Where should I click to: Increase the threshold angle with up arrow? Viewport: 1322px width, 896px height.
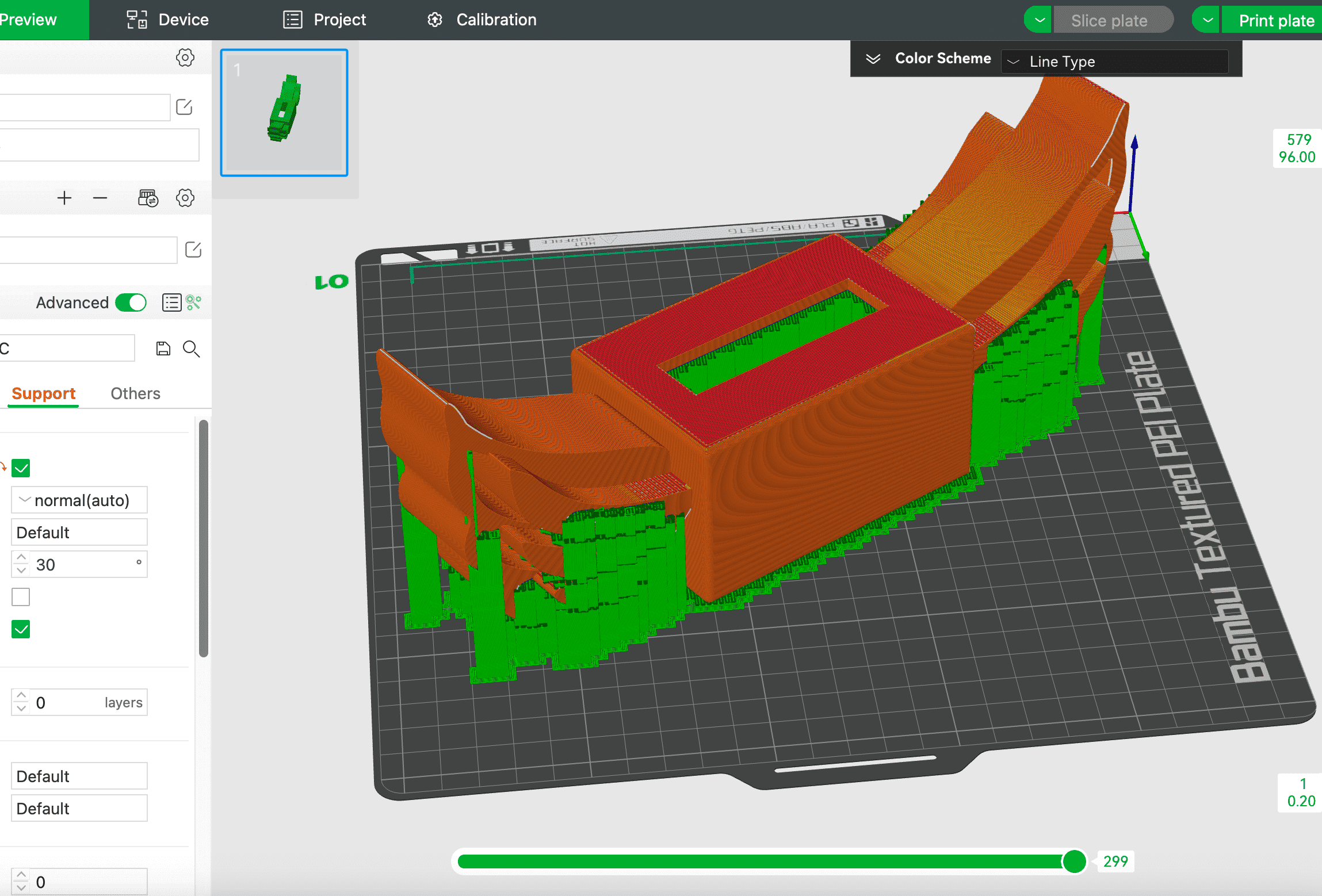pyautogui.click(x=21, y=557)
